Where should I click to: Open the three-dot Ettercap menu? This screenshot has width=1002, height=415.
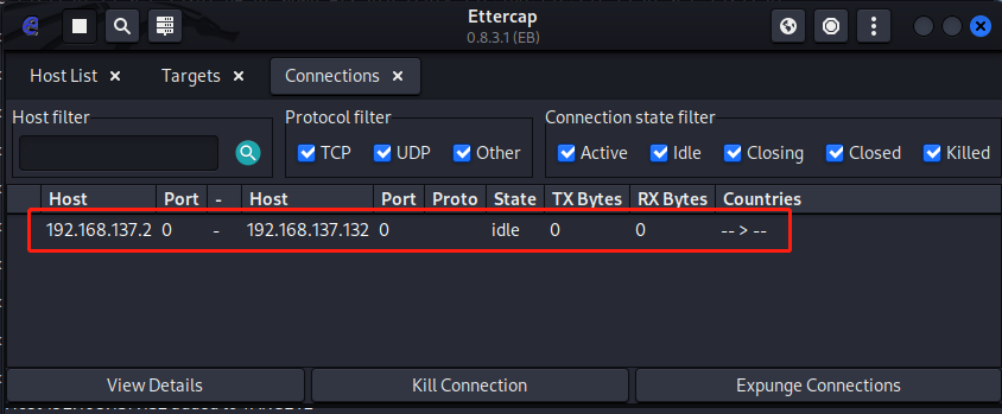point(873,27)
